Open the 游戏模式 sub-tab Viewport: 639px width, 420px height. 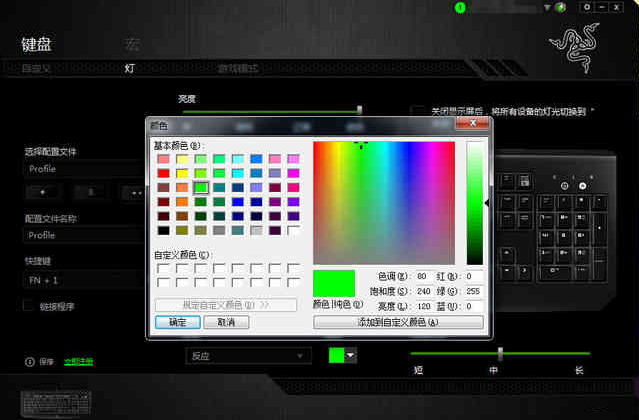point(239,69)
